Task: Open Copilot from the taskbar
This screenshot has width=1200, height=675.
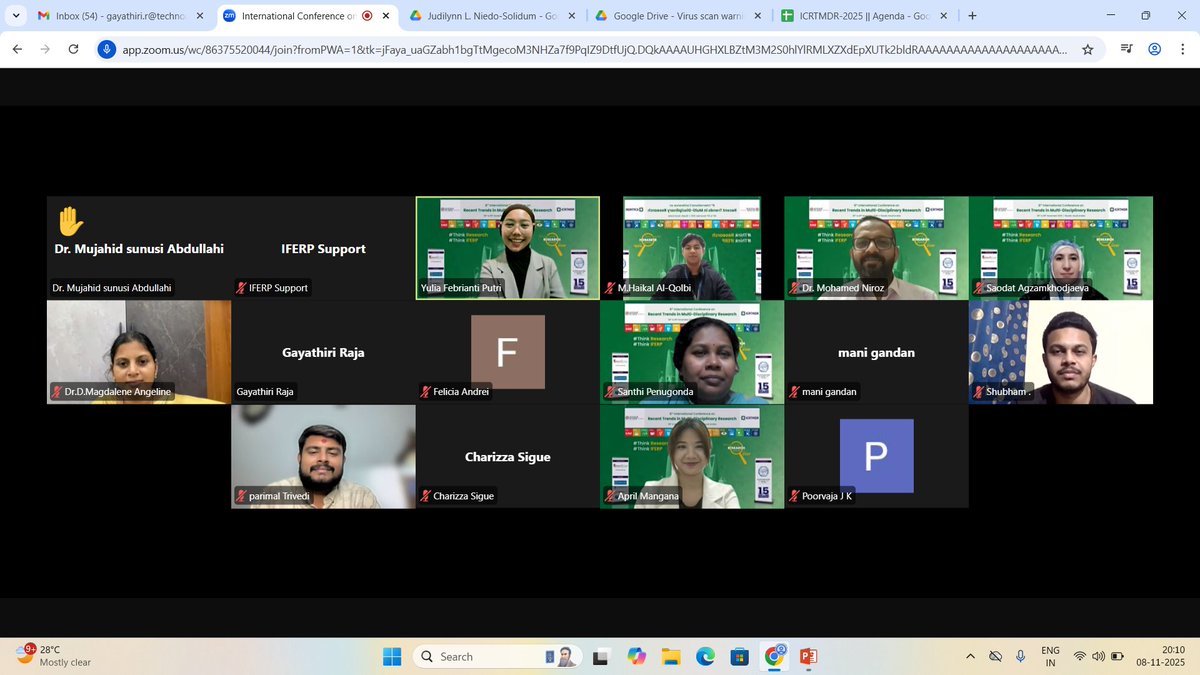Action: [637, 656]
